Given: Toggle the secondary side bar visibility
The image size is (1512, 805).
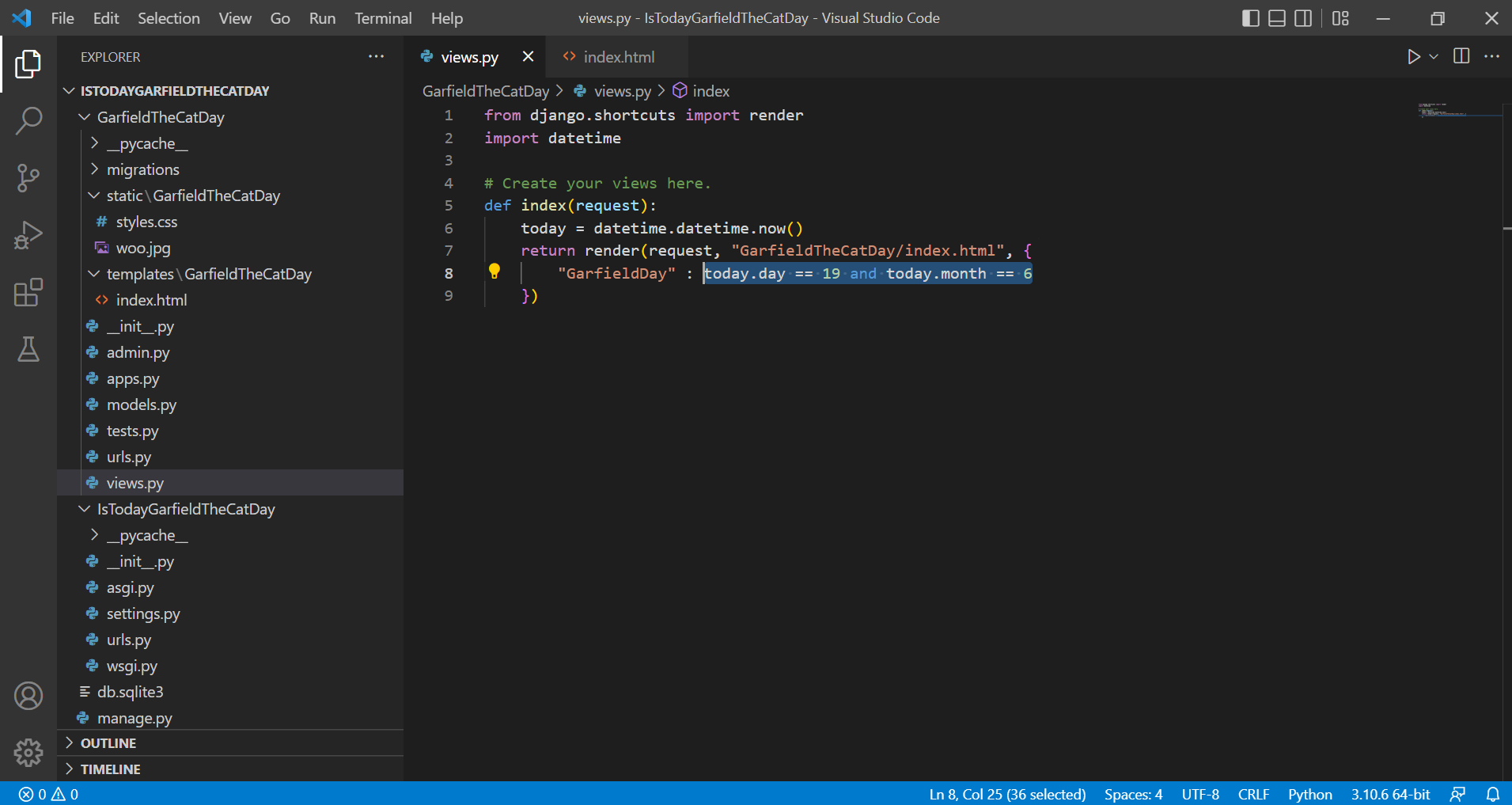Looking at the screenshot, I should 1303,18.
